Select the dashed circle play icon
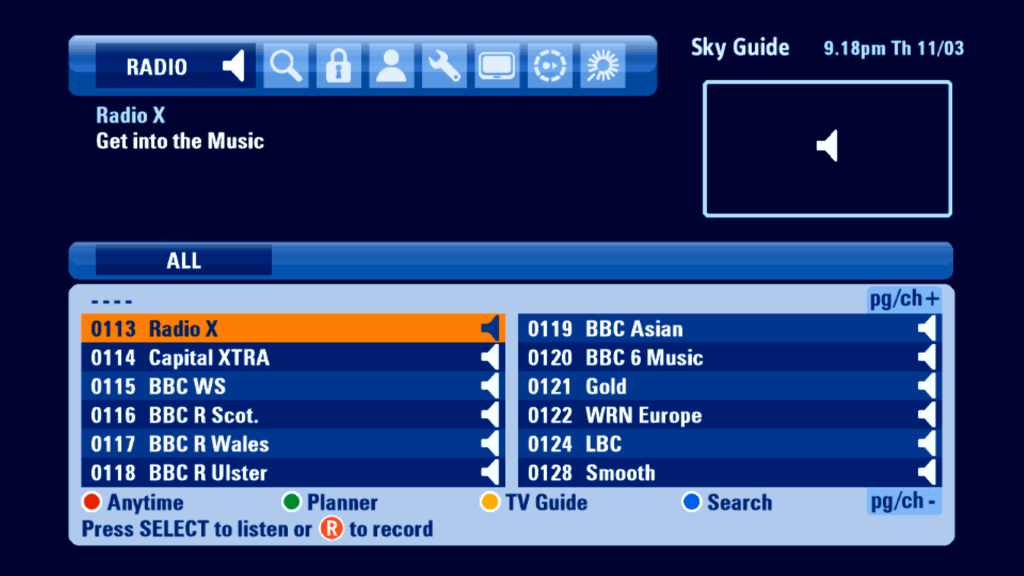1024x576 pixels. click(x=547, y=66)
